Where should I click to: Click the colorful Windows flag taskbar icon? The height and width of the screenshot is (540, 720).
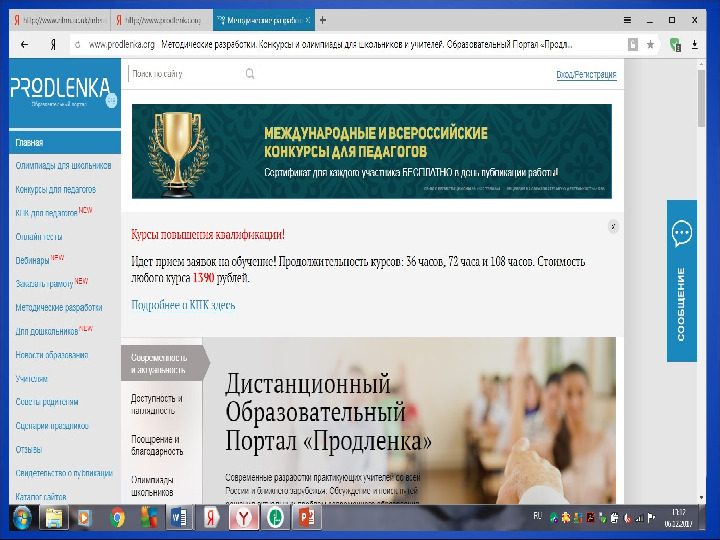point(148,518)
